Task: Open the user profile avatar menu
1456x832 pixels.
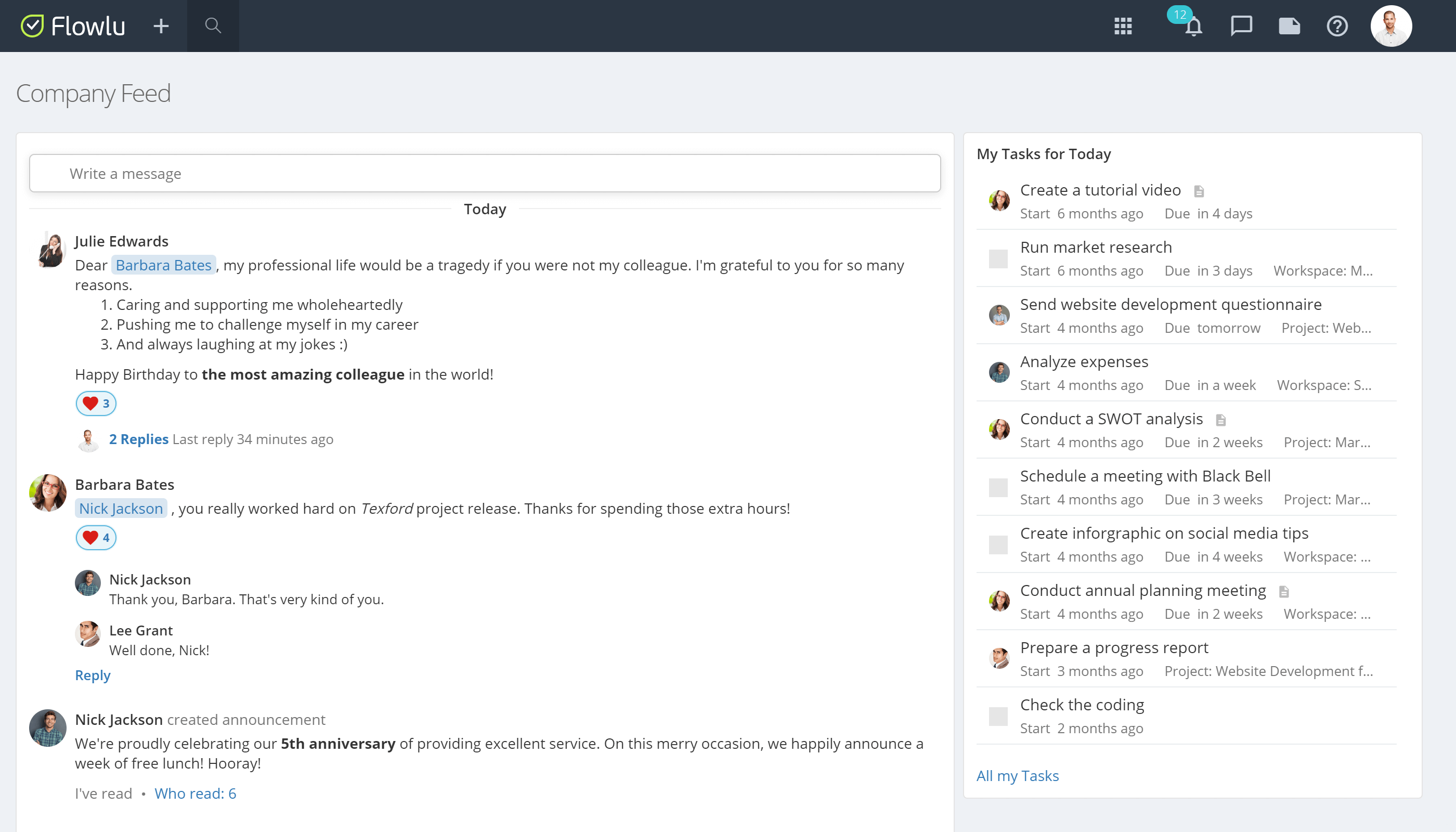Action: click(1391, 25)
